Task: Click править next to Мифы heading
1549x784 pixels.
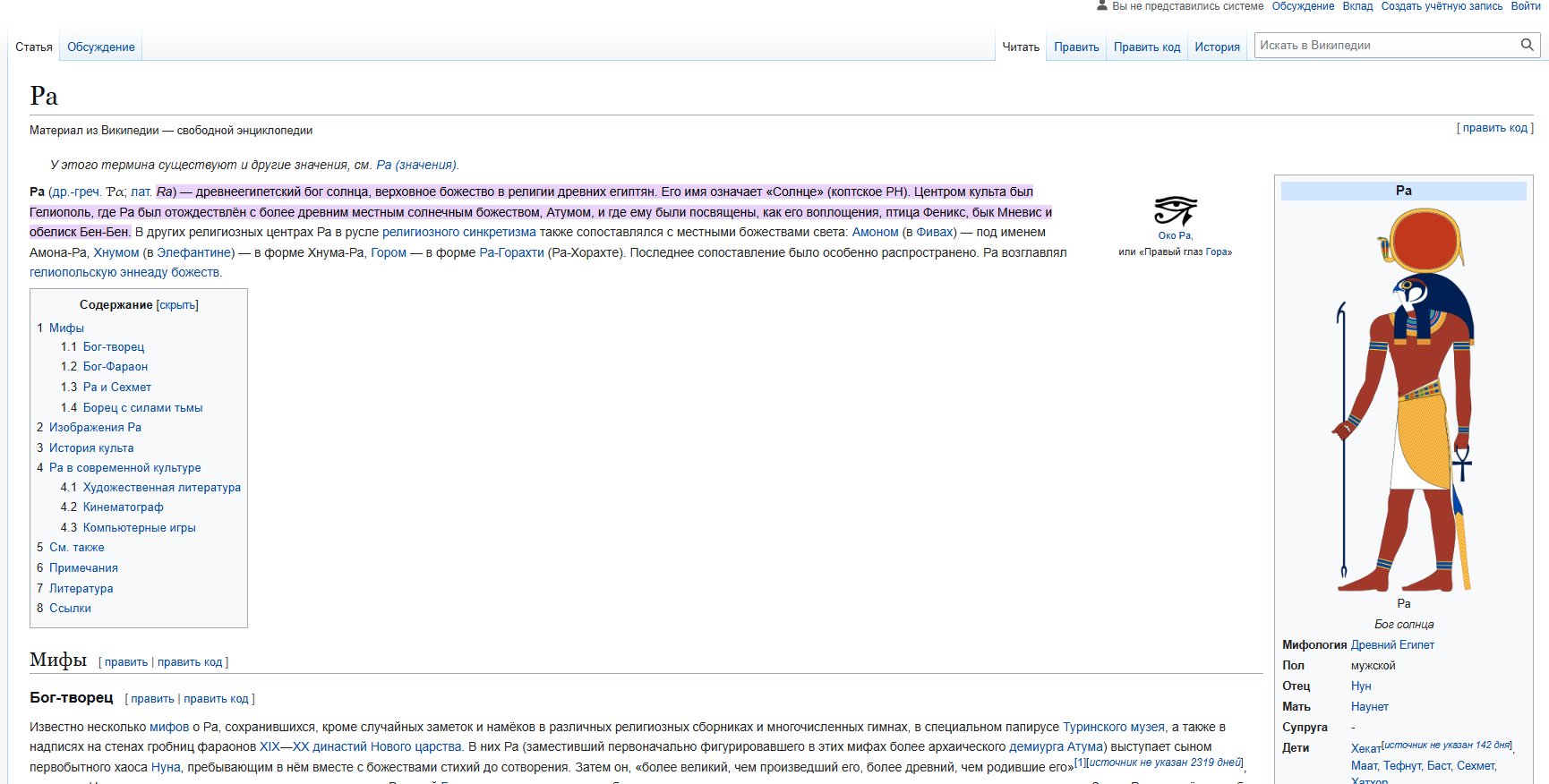Action: click(126, 662)
